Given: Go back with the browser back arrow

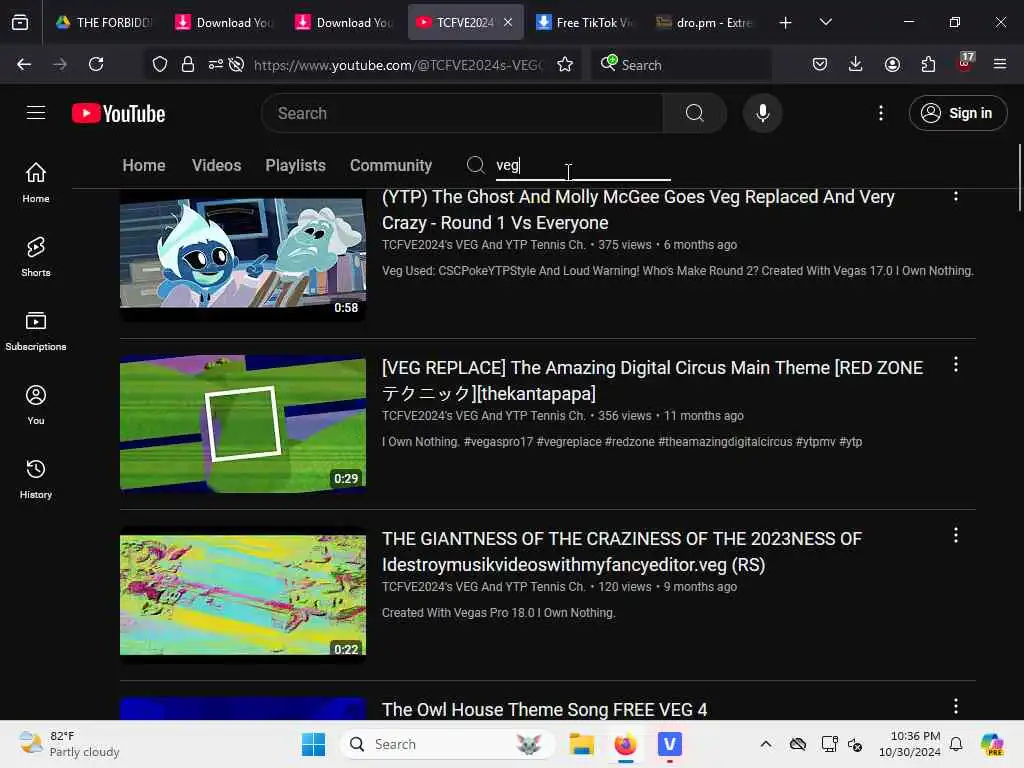Looking at the screenshot, I should click(x=24, y=64).
